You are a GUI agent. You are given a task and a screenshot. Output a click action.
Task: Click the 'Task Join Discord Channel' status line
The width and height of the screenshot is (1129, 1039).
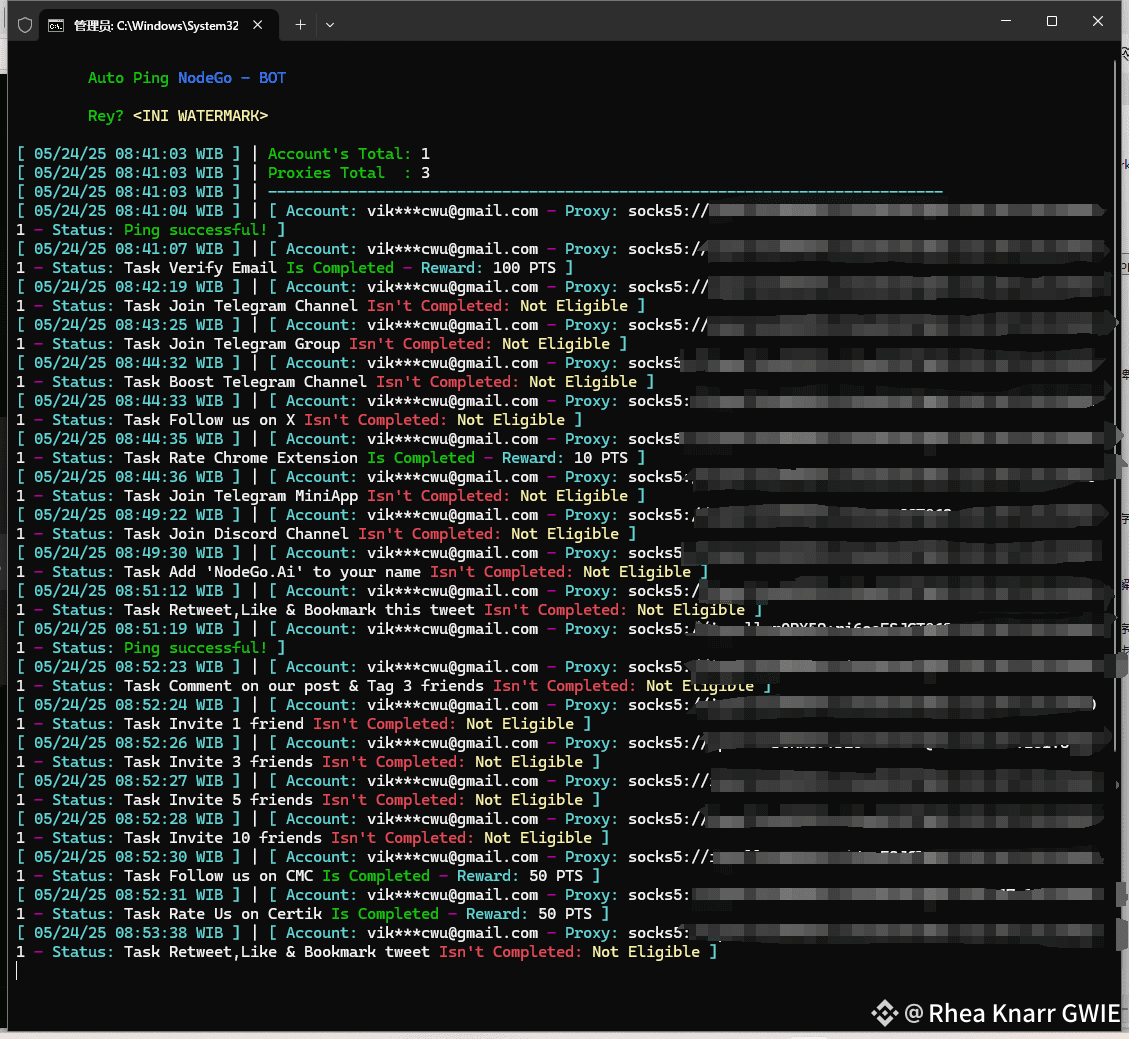[x=326, y=534]
